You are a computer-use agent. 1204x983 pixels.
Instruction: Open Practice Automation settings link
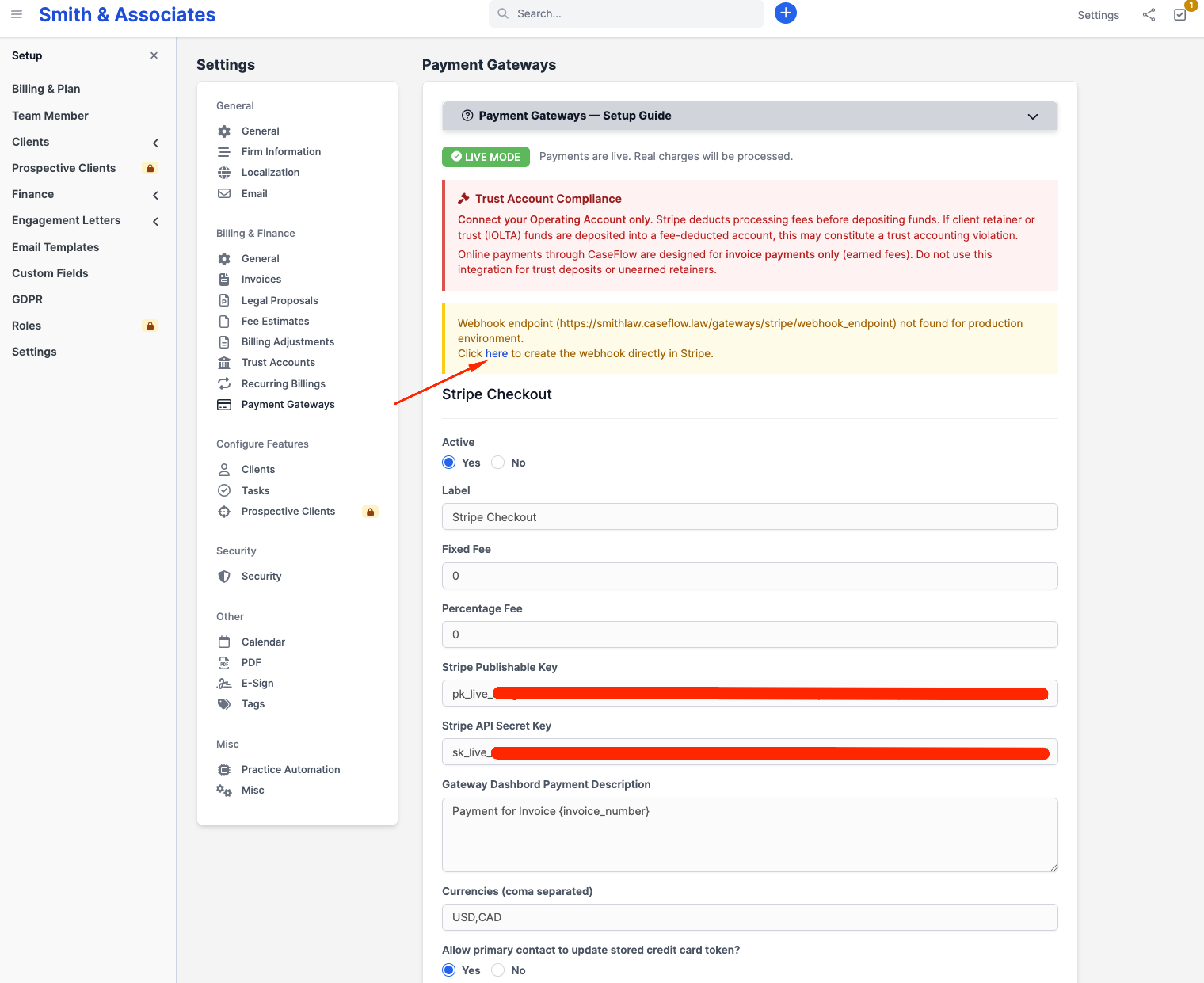pos(291,770)
